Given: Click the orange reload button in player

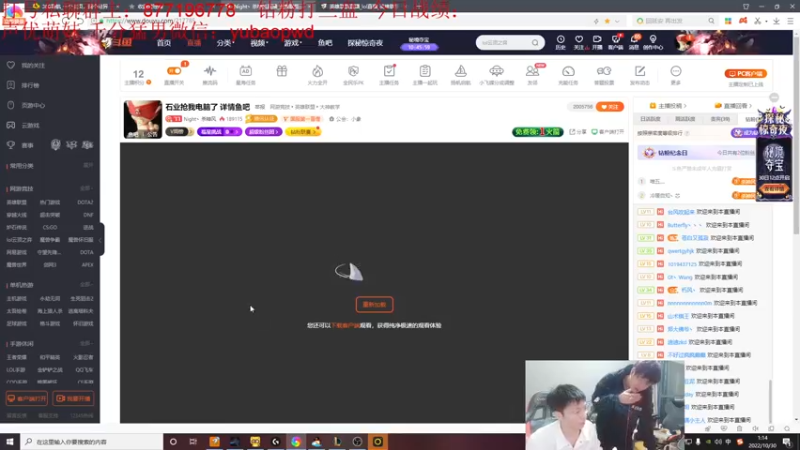Looking at the screenshot, I should click(x=374, y=305).
